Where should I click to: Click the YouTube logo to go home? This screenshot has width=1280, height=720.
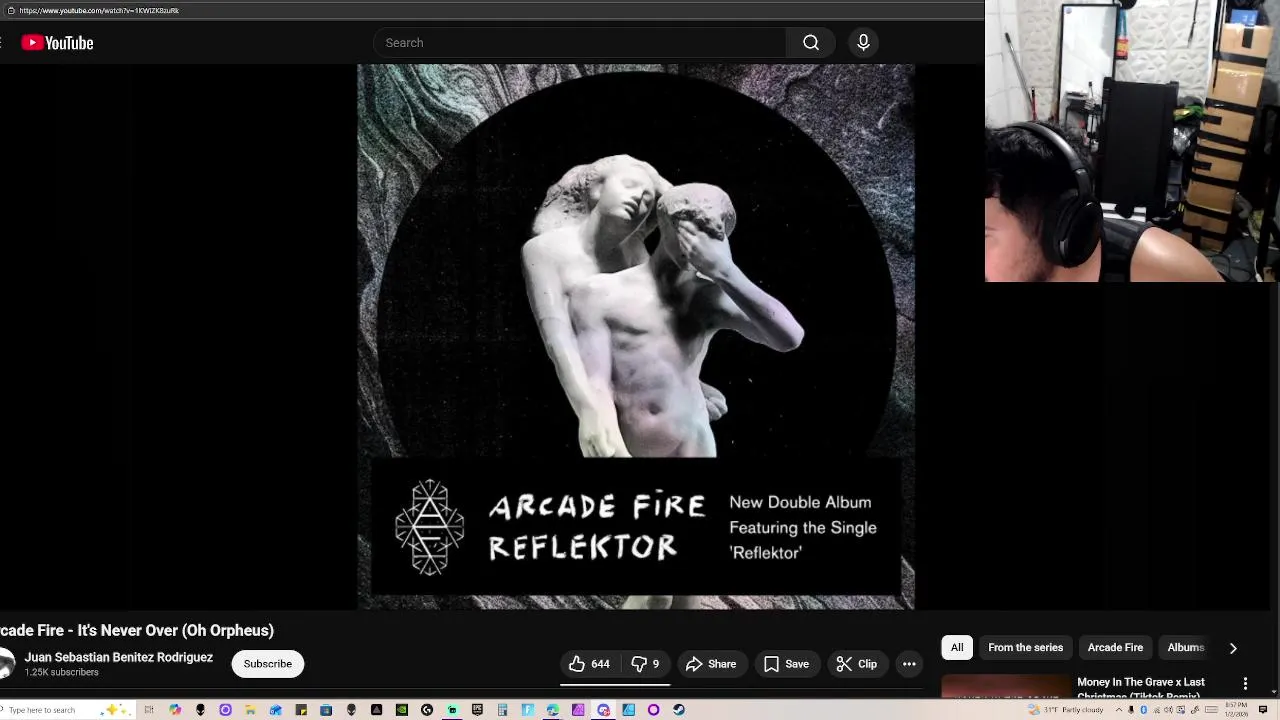click(57, 43)
